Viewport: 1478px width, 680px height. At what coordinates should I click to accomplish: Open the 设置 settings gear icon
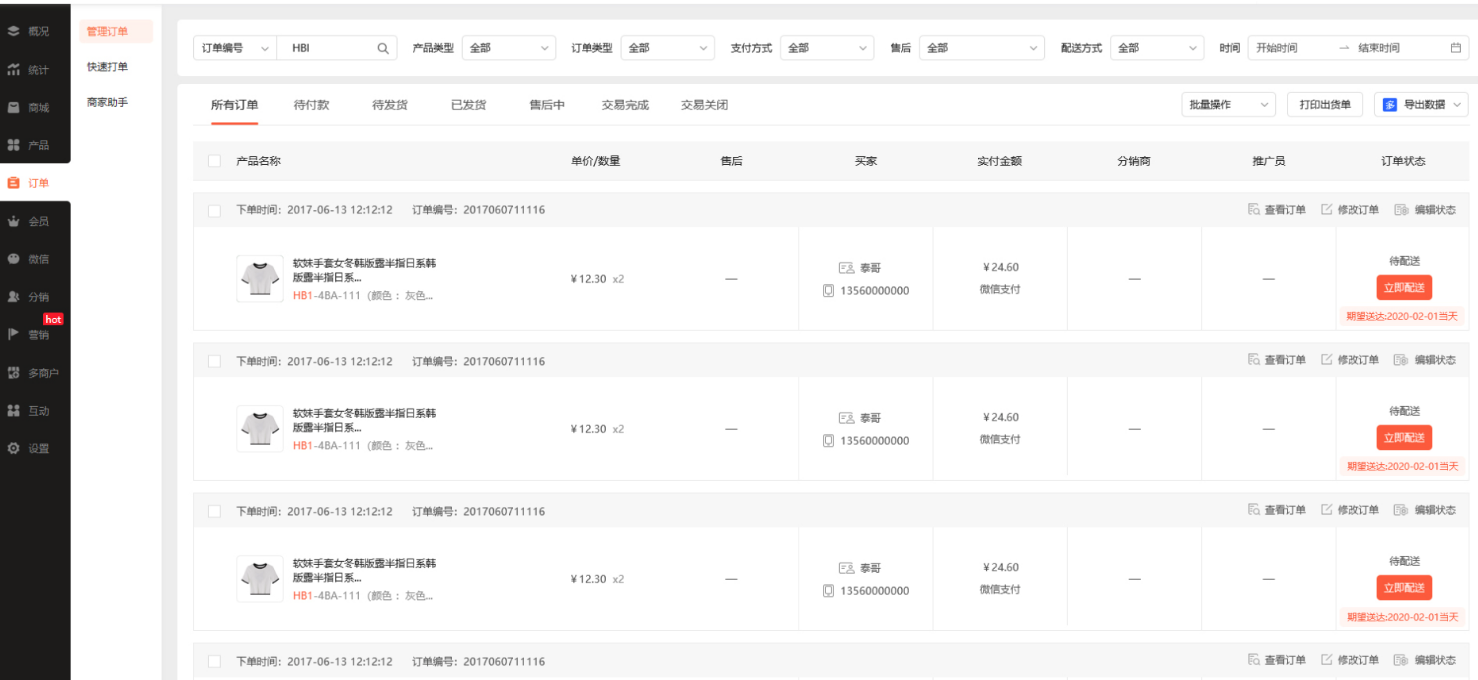coord(13,449)
